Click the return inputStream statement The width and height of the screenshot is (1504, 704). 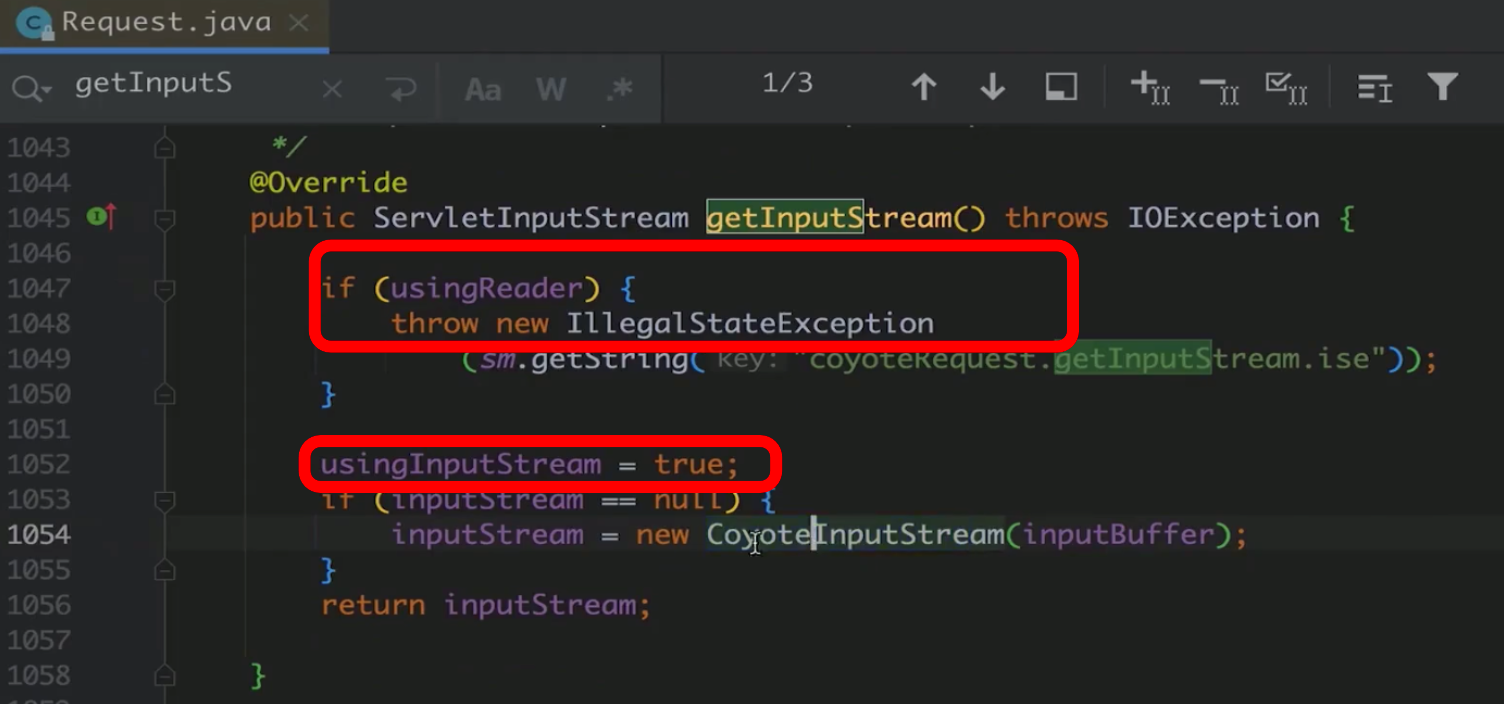point(486,605)
